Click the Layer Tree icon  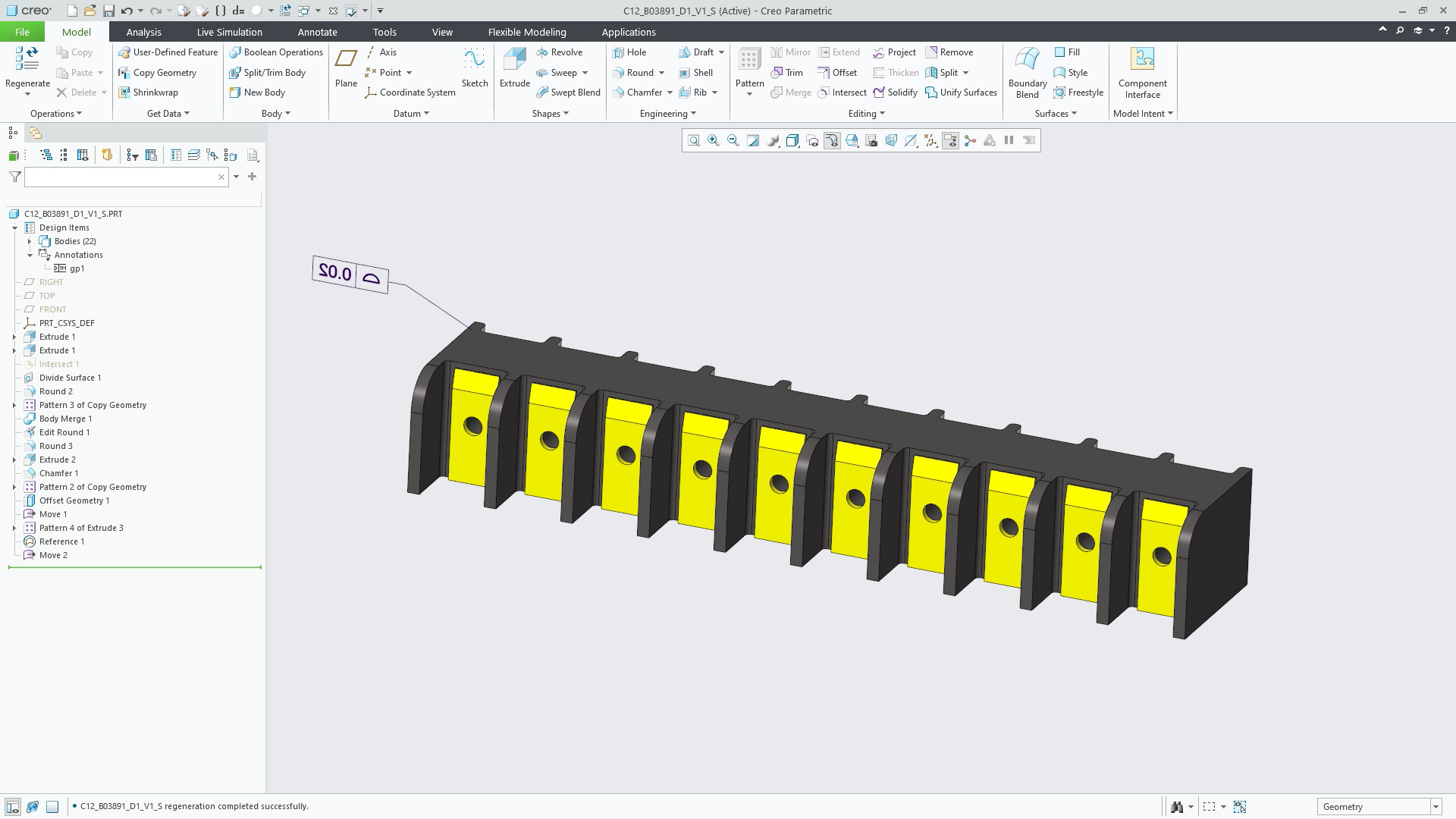(194, 155)
